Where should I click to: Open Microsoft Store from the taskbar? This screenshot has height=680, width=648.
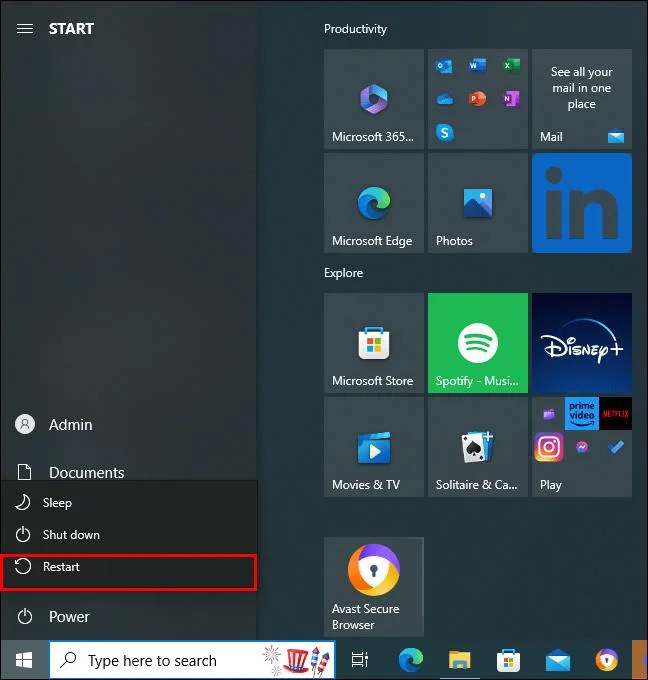508,660
